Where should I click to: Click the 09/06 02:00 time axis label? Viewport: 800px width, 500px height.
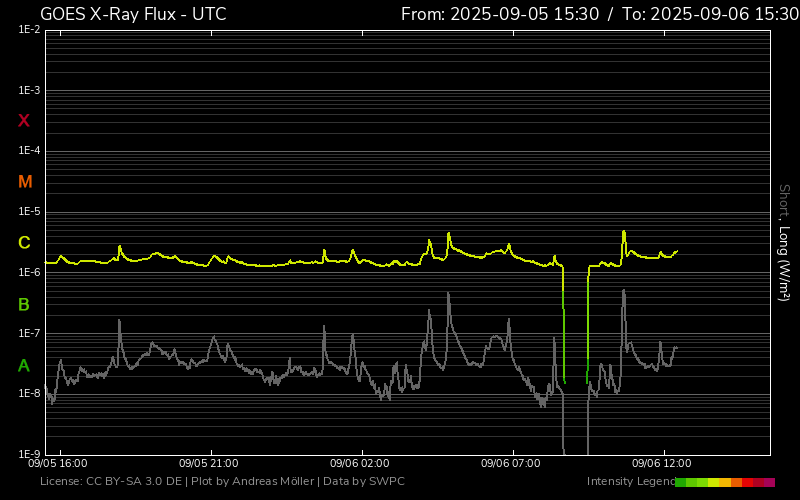tap(360, 464)
